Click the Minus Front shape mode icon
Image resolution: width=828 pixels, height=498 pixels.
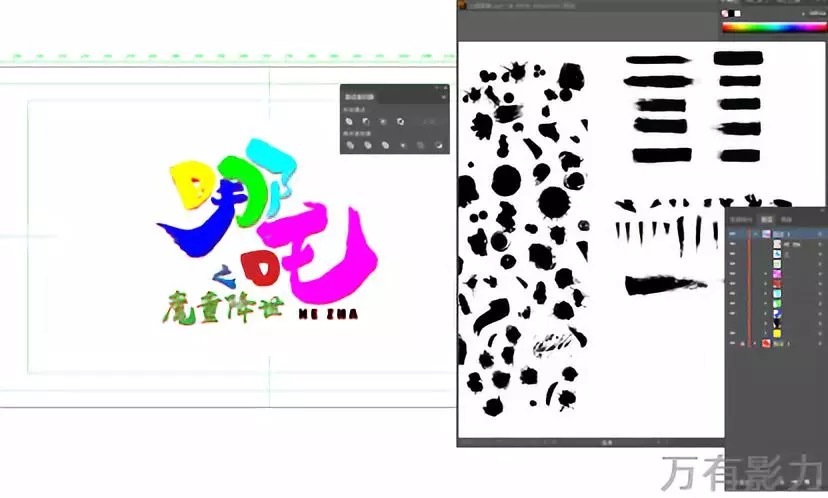[367, 121]
